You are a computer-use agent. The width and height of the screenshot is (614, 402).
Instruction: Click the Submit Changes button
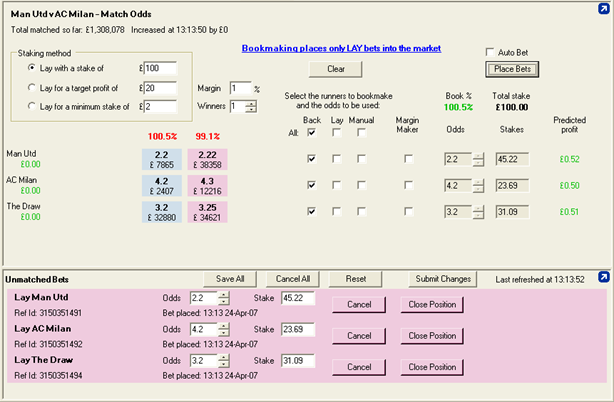tap(443, 279)
